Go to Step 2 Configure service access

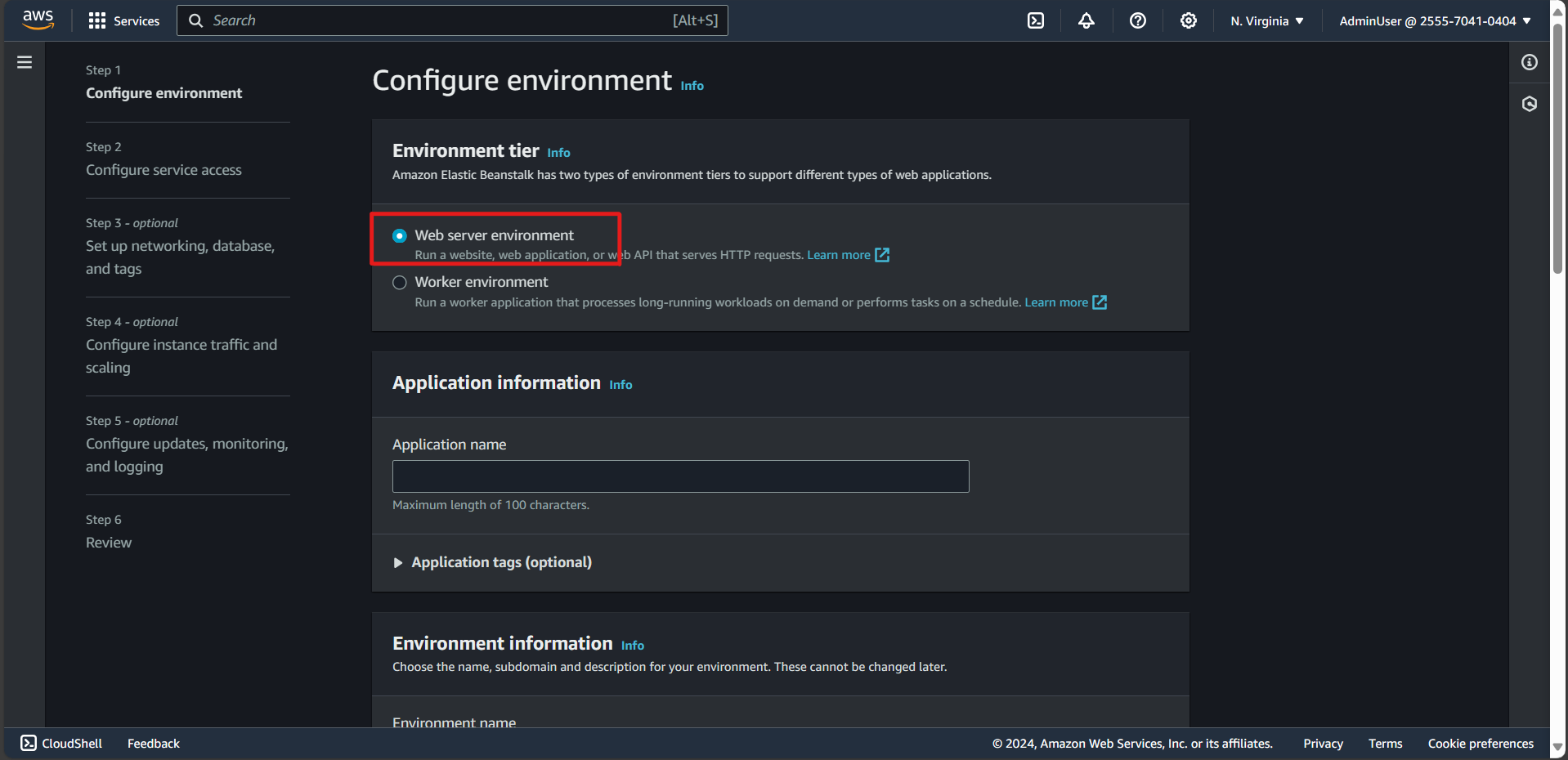click(164, 170)
